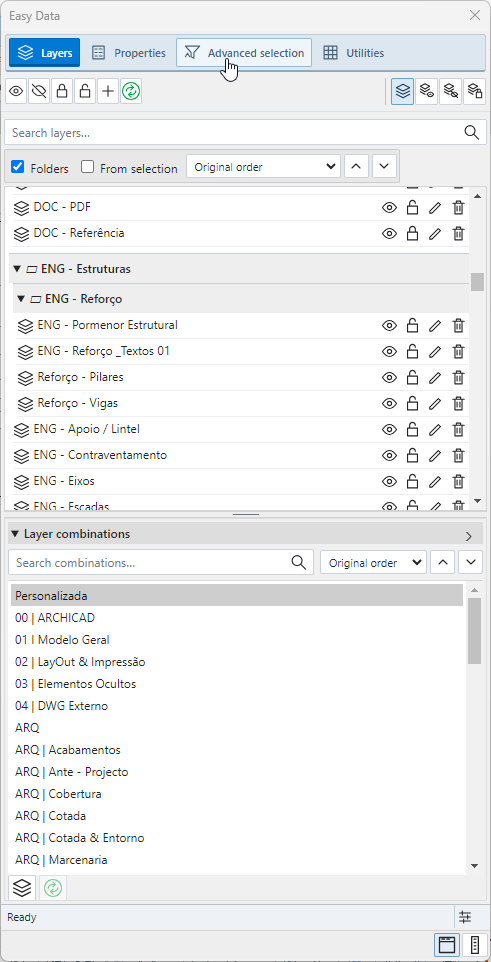Choose the 02 | LayOut & Impressão combination
The image size is (491, 962).
(237, 662)
